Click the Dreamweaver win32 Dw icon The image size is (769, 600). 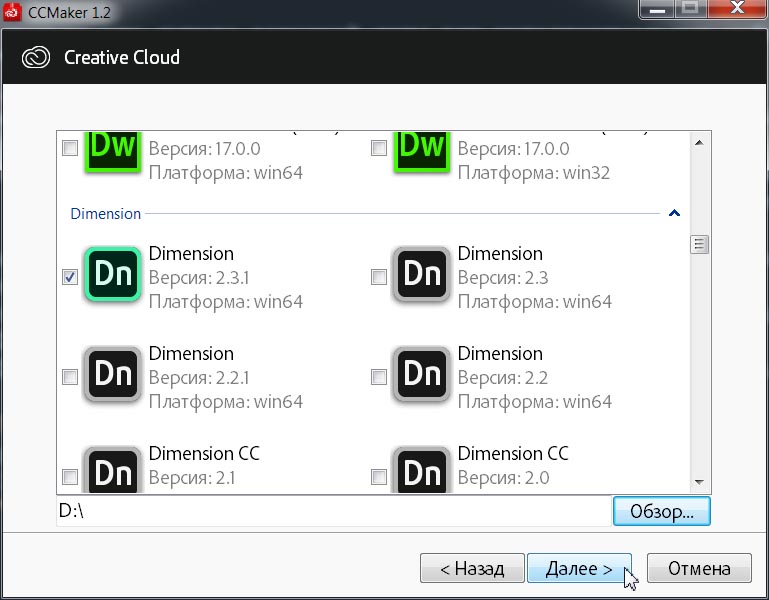click(422, 152)
